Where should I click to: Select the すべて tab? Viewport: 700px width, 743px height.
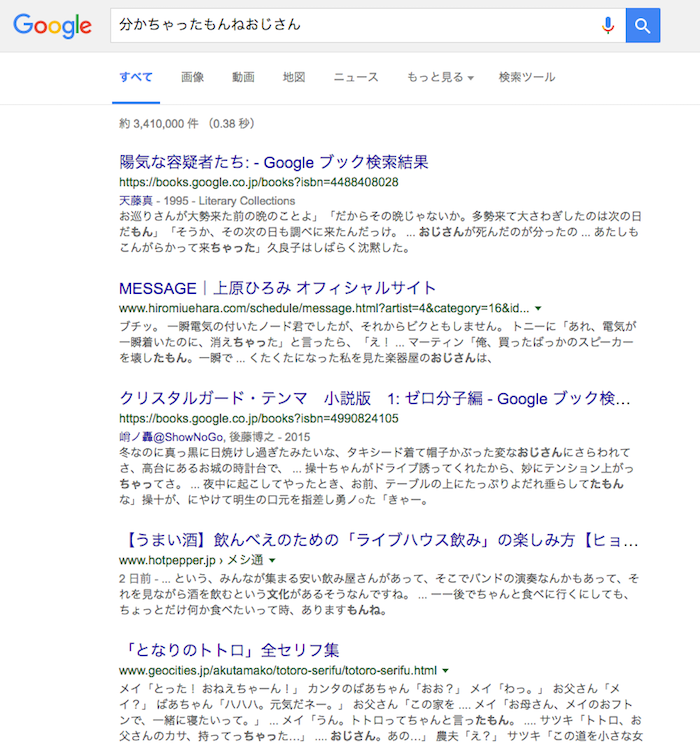click(x=135, y=77)
